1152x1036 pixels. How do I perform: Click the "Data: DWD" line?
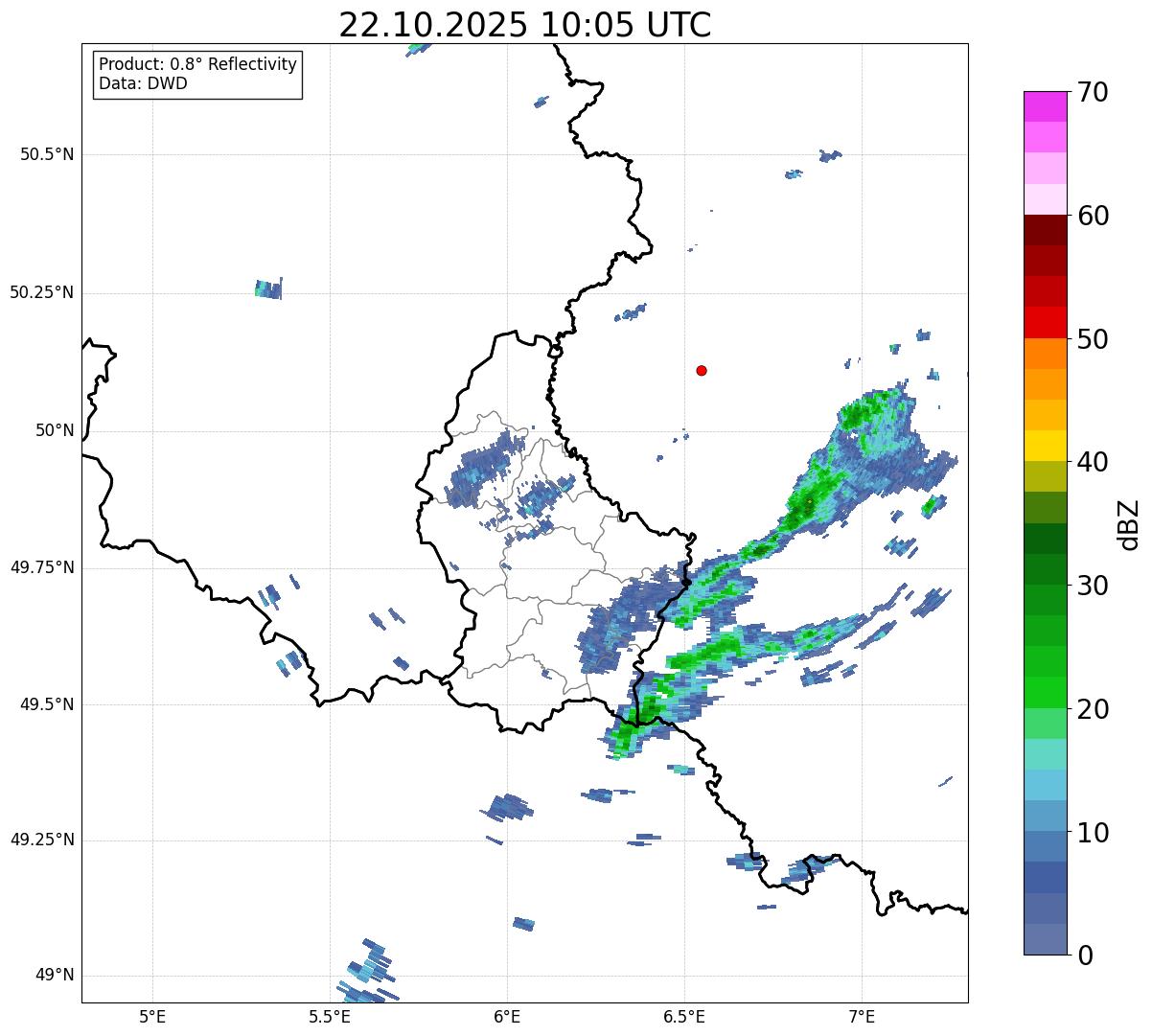(143, 83)
